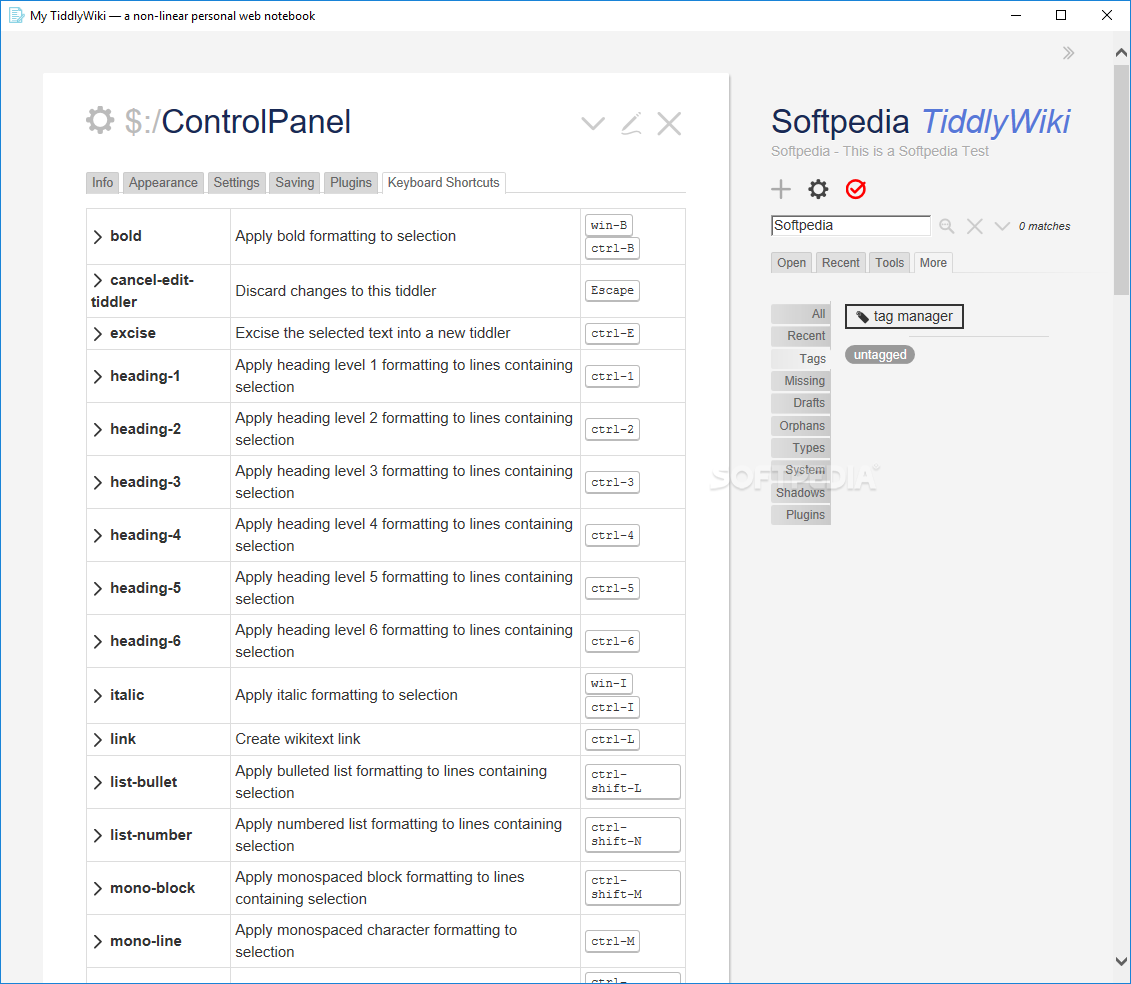Click the win-I shortcut key
The height and width of the screenshot is (984, 1131).
pos(609,683)
